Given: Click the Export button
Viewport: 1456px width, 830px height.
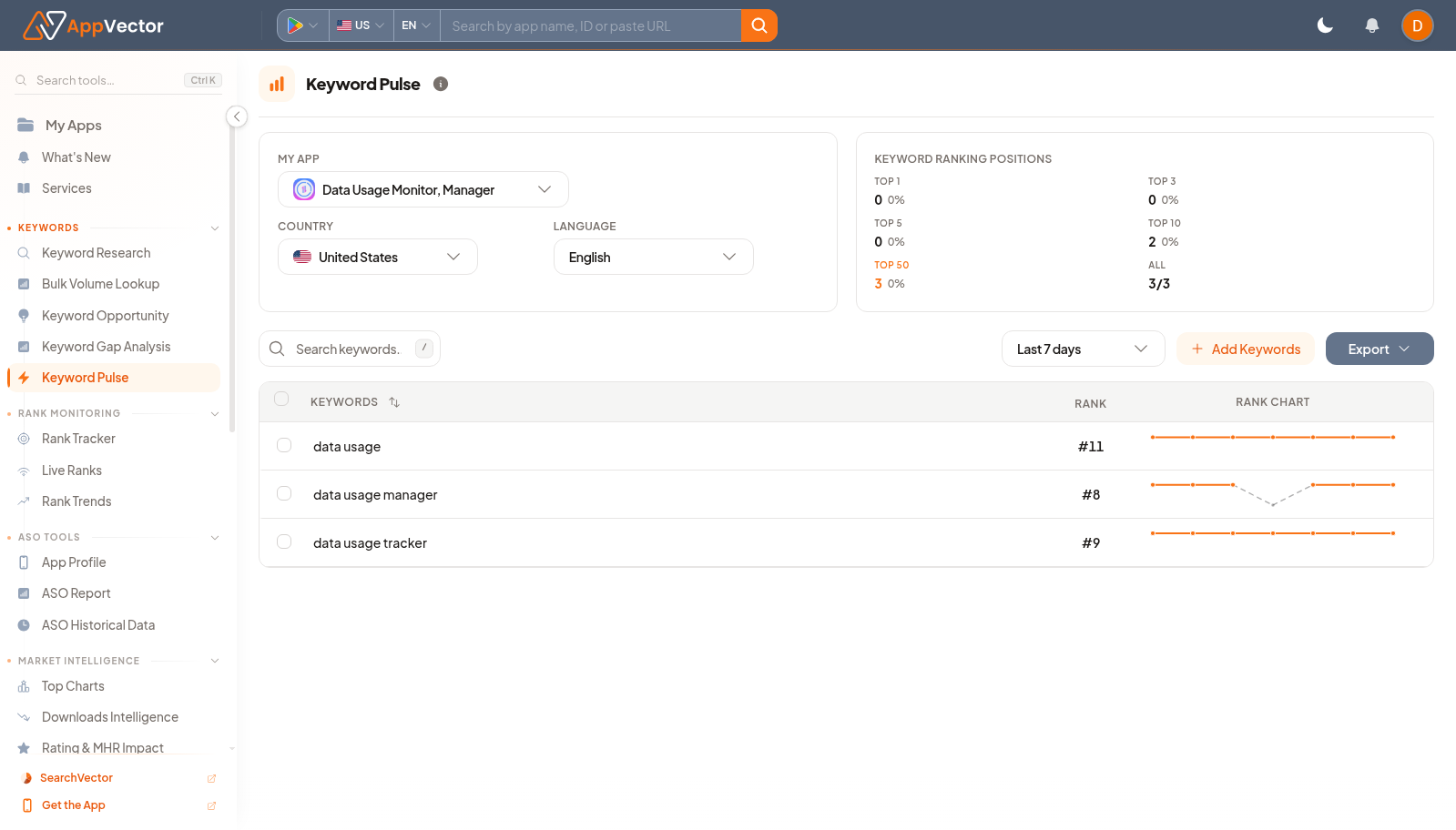Looking at the screenshot, I should click(1380, 349).
